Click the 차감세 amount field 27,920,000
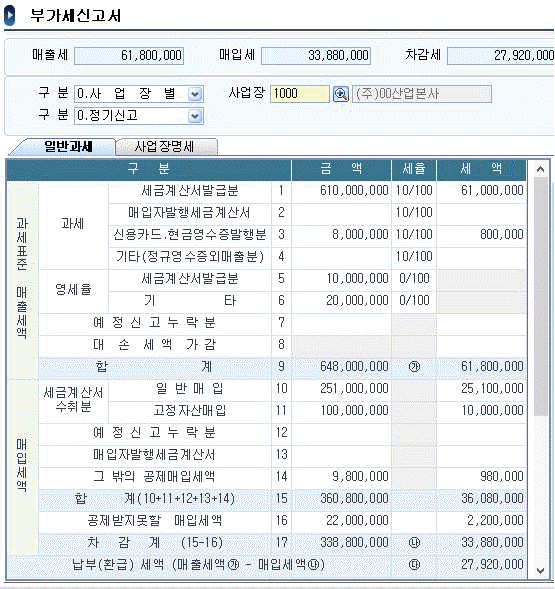Viewport: 555px width, 589px height. tap(501, 56)
